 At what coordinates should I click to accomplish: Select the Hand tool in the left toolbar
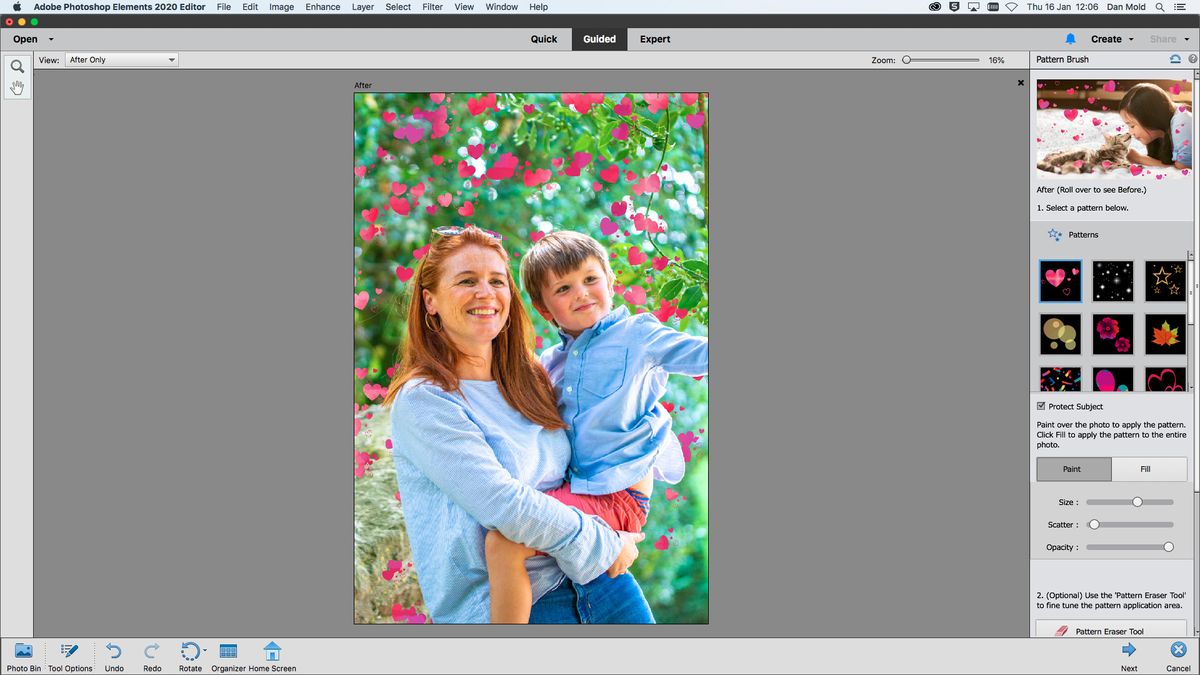tap(16, 87)
